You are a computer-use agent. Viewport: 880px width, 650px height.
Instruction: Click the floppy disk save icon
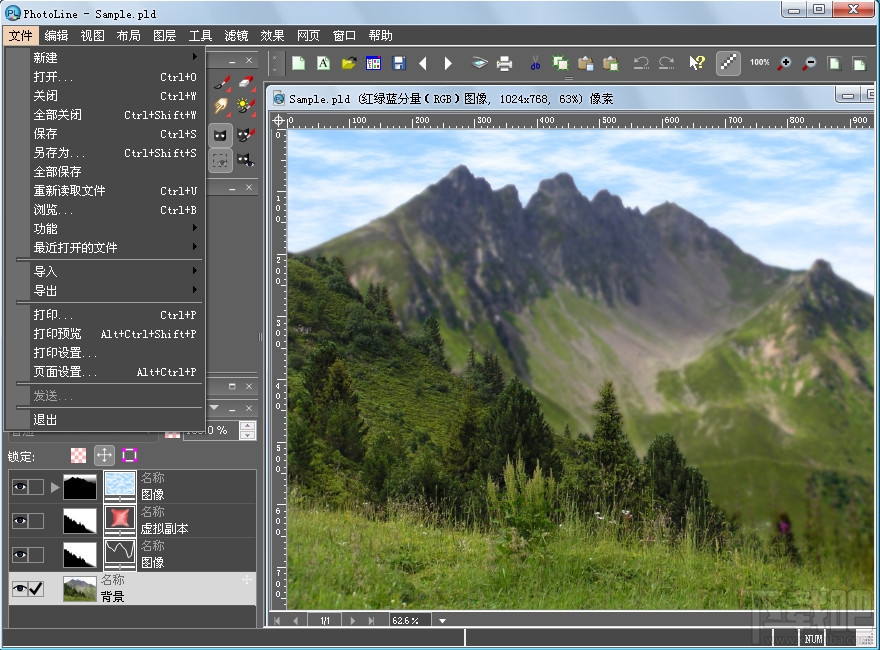point(398,63)
